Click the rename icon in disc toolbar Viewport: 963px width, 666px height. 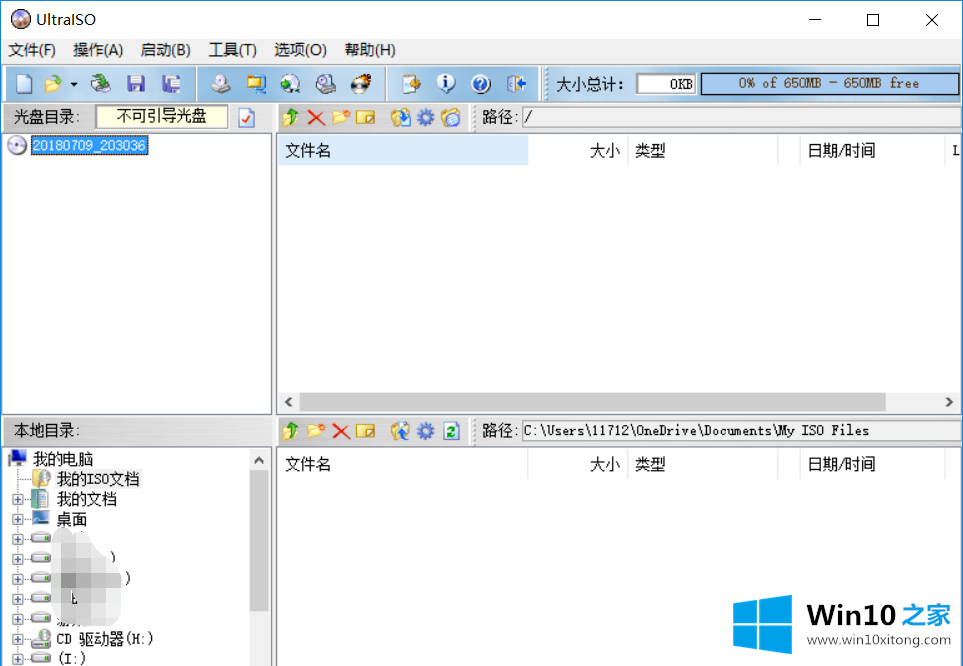(x=365, y=117)
